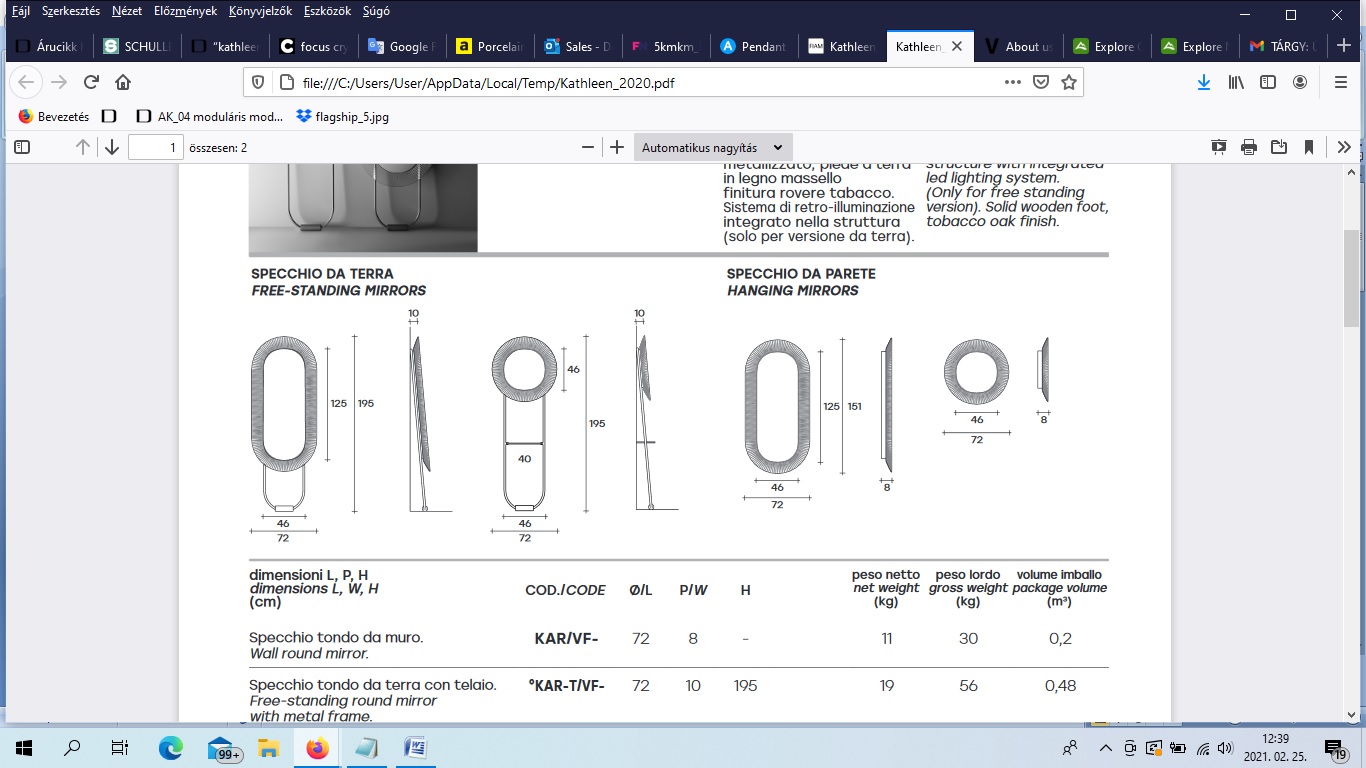This screenshot has width=1366, height=768.
Task: Switch to presentation mode
Action: (x=1219, y=147)
